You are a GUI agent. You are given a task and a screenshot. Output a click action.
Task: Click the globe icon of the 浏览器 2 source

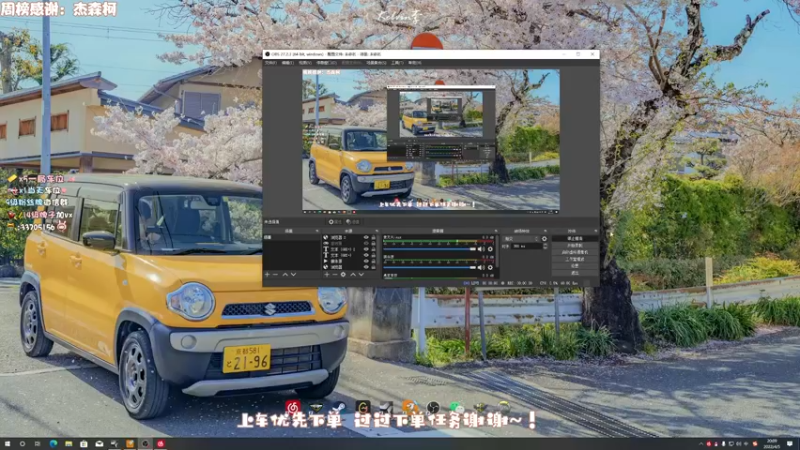pos(326,237)
